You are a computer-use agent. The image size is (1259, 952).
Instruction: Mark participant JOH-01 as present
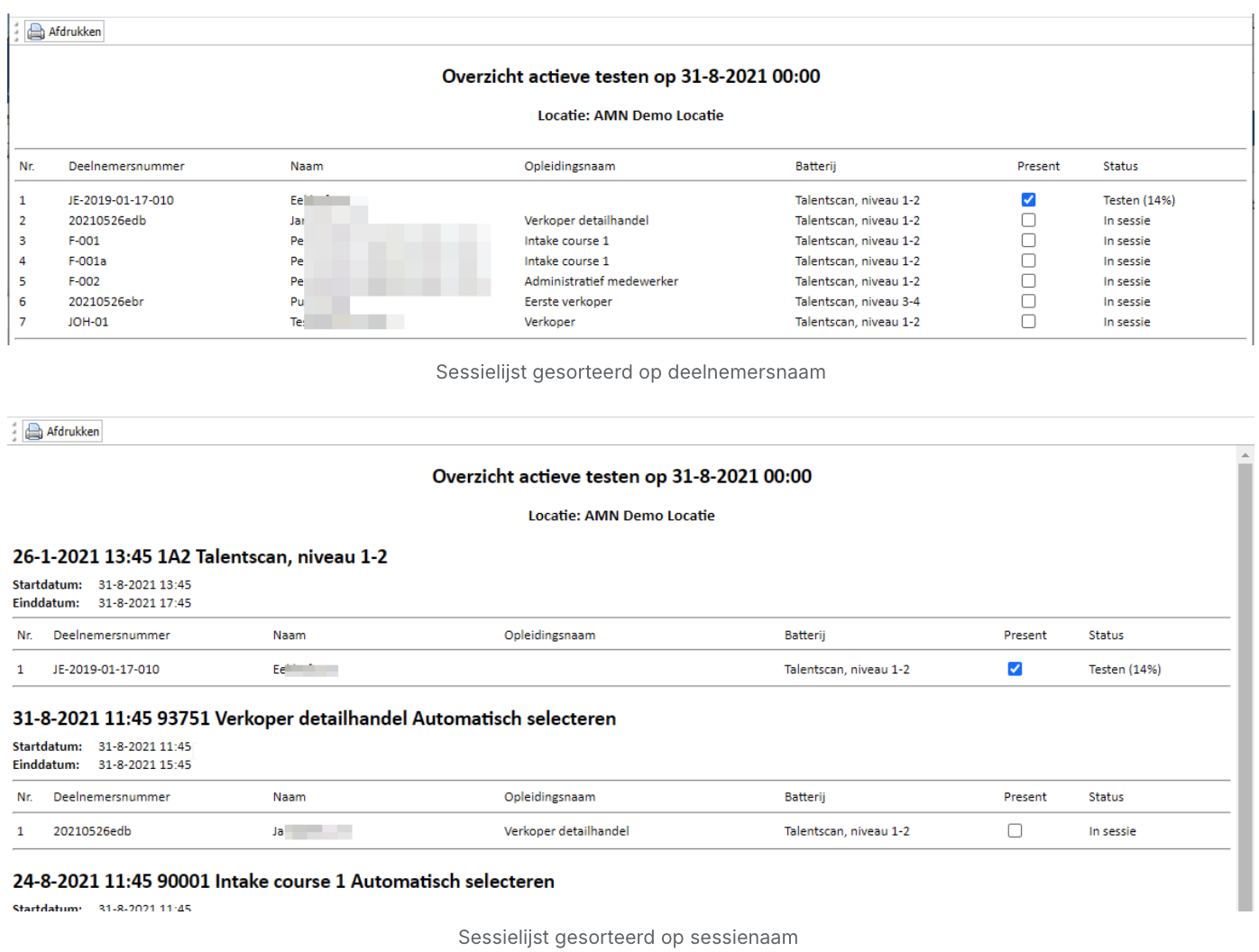pos(1028,322)
